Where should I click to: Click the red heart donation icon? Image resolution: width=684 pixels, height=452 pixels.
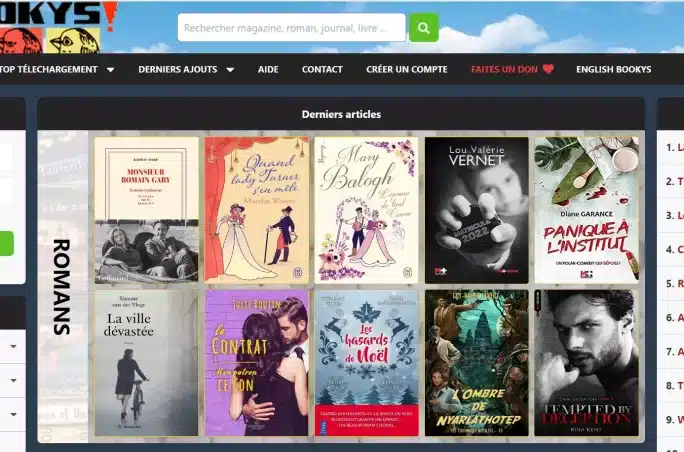[x=548, y=69]
